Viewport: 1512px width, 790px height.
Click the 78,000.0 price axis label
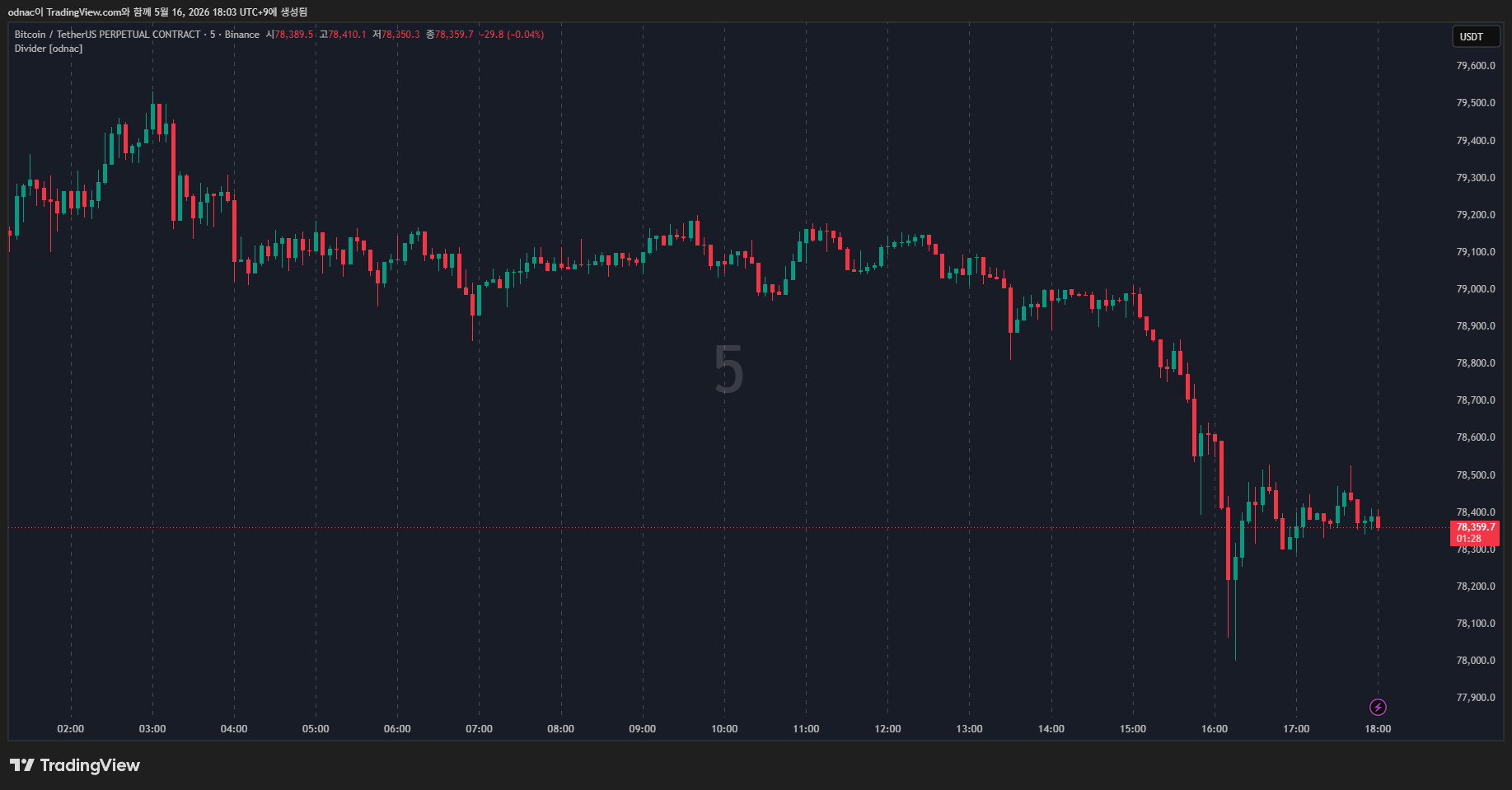[1476, 661]
